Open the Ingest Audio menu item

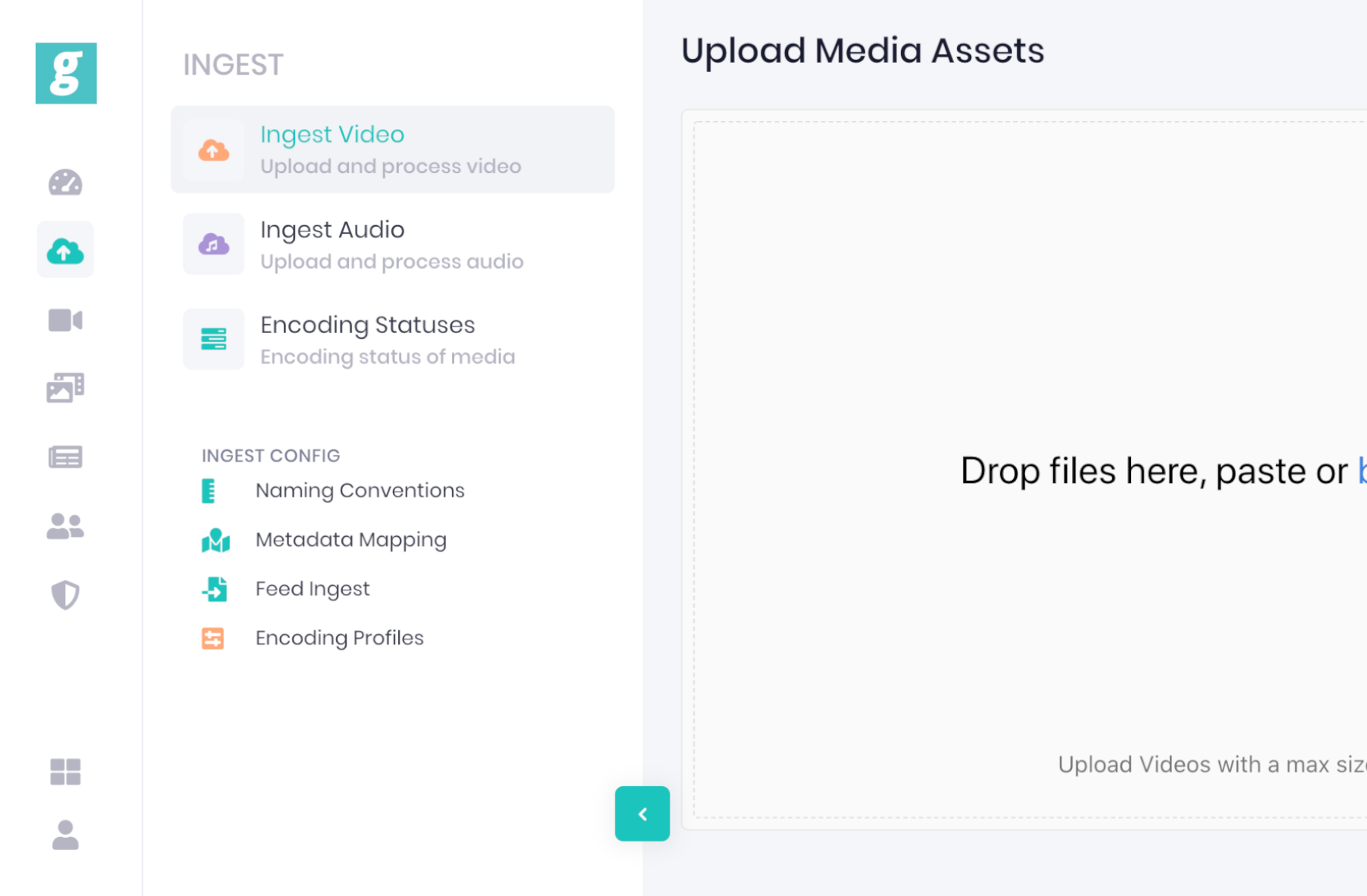tap(393, 245)
